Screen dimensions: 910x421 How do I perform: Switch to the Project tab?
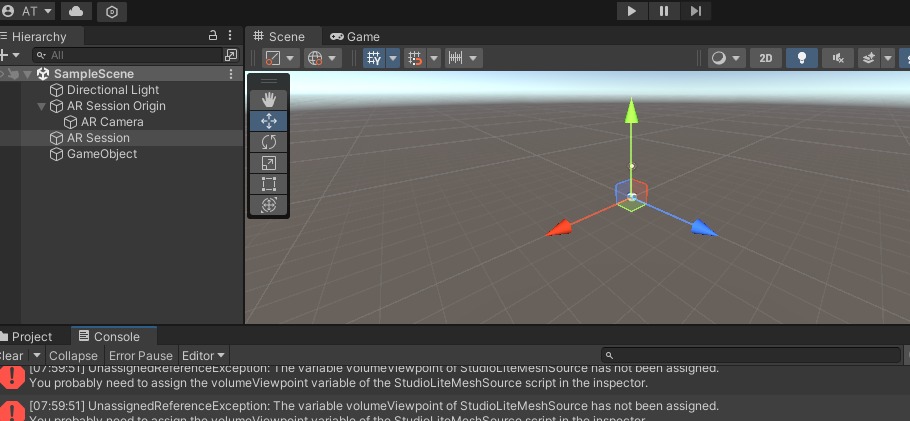pyautogui.click(x=31, y=337)
